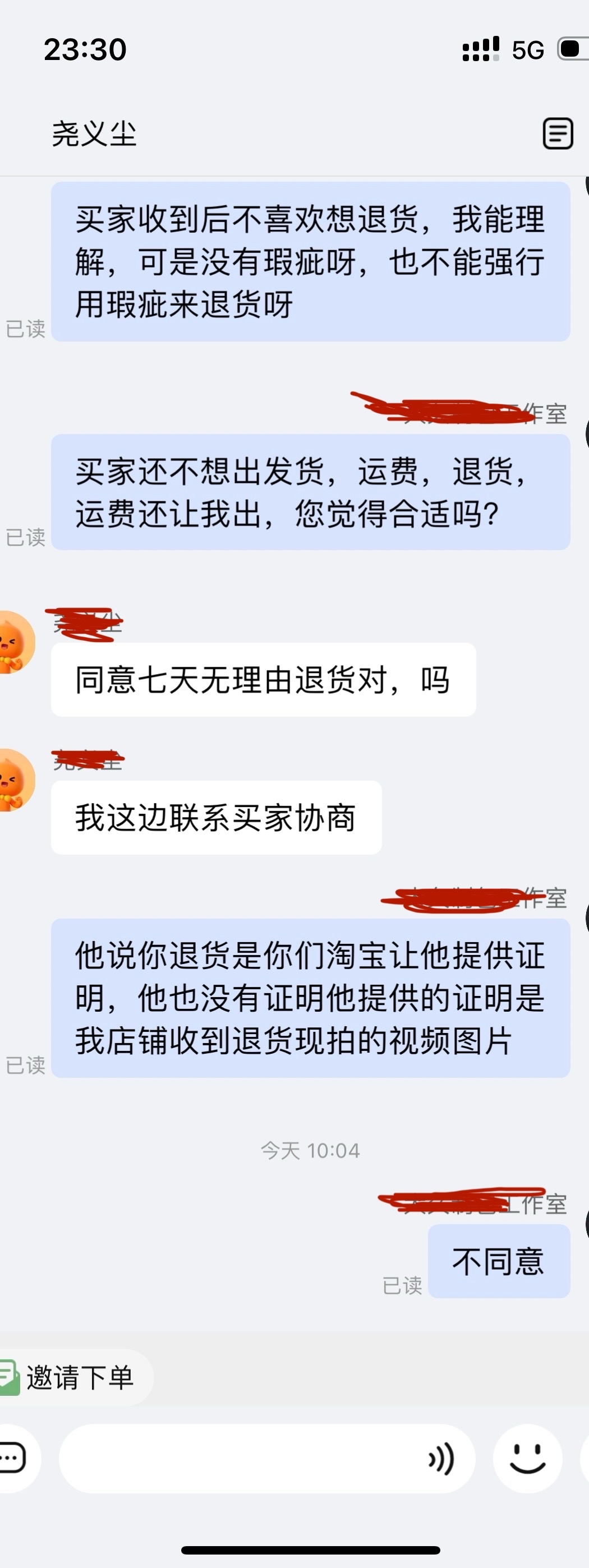This screenshot has width=589, height=1568.
Task: Tap the quick phrases bubble icon
Action: click(13, 1459)
